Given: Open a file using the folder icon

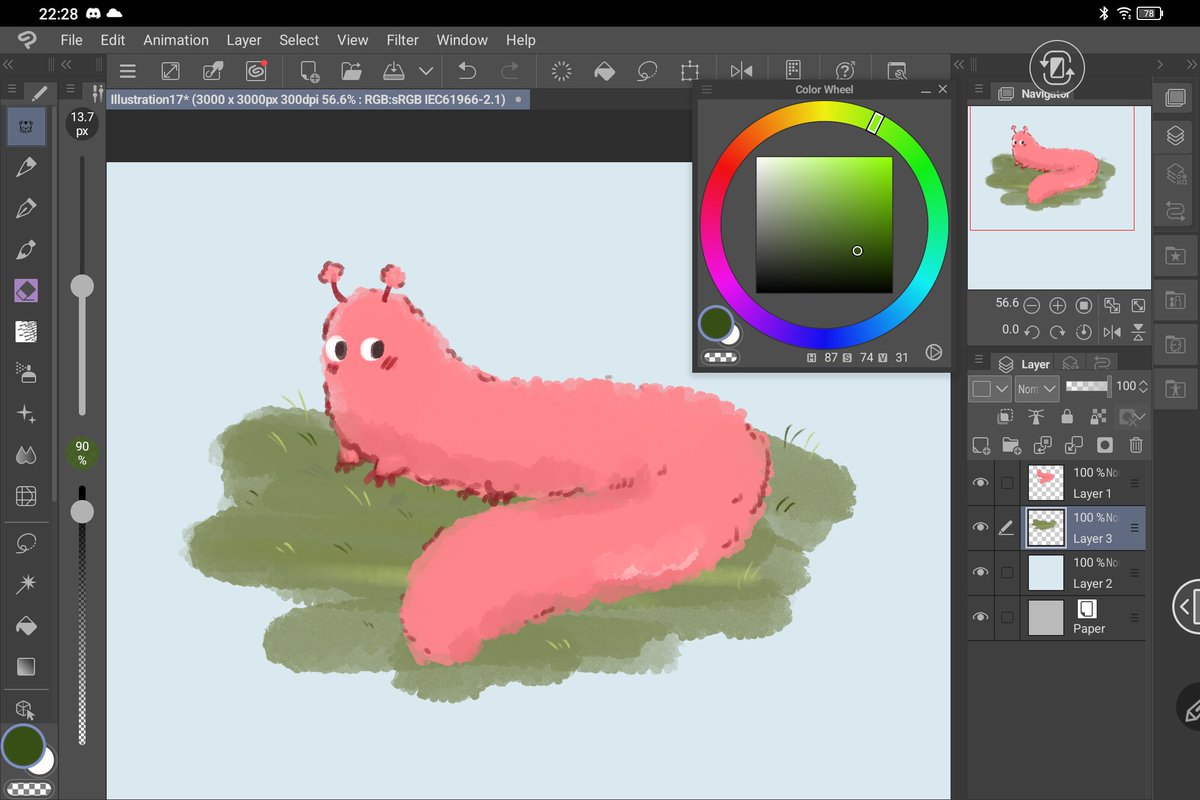Looking at the screenshot, I should (351, 71).
